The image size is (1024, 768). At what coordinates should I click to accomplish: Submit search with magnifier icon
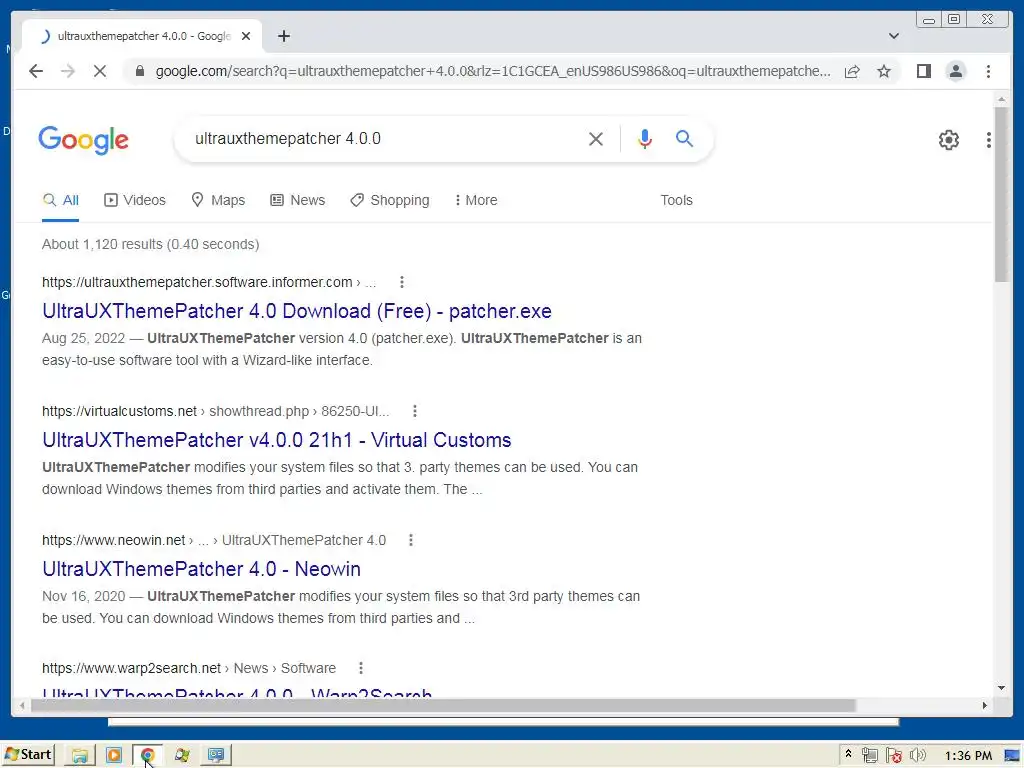(x=684, y=138)
